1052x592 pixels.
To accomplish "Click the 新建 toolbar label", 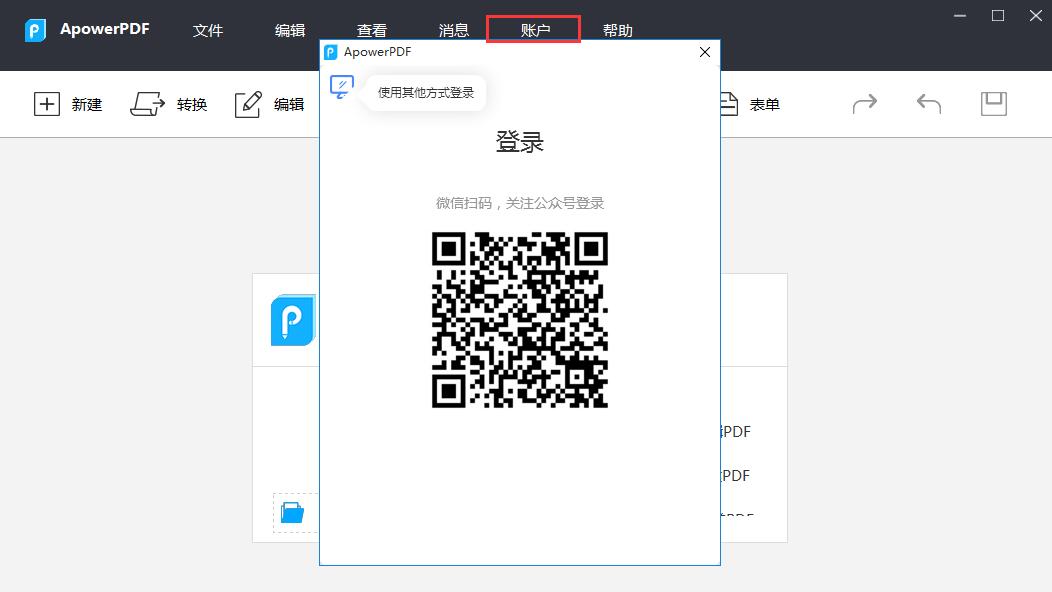I will pyautogui.click(x=87, y=105).
